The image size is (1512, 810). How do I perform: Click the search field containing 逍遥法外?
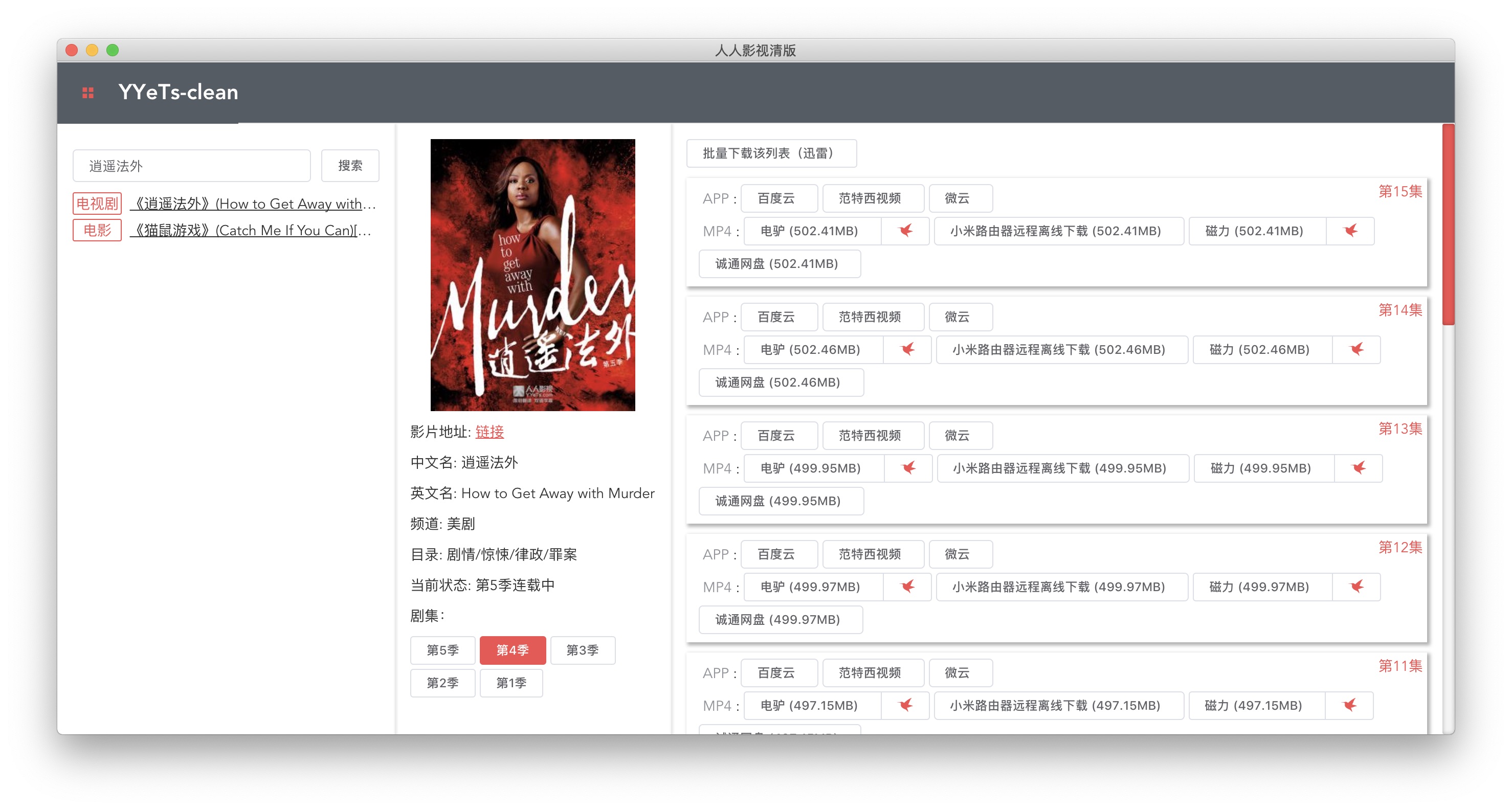tap(191, 166)
